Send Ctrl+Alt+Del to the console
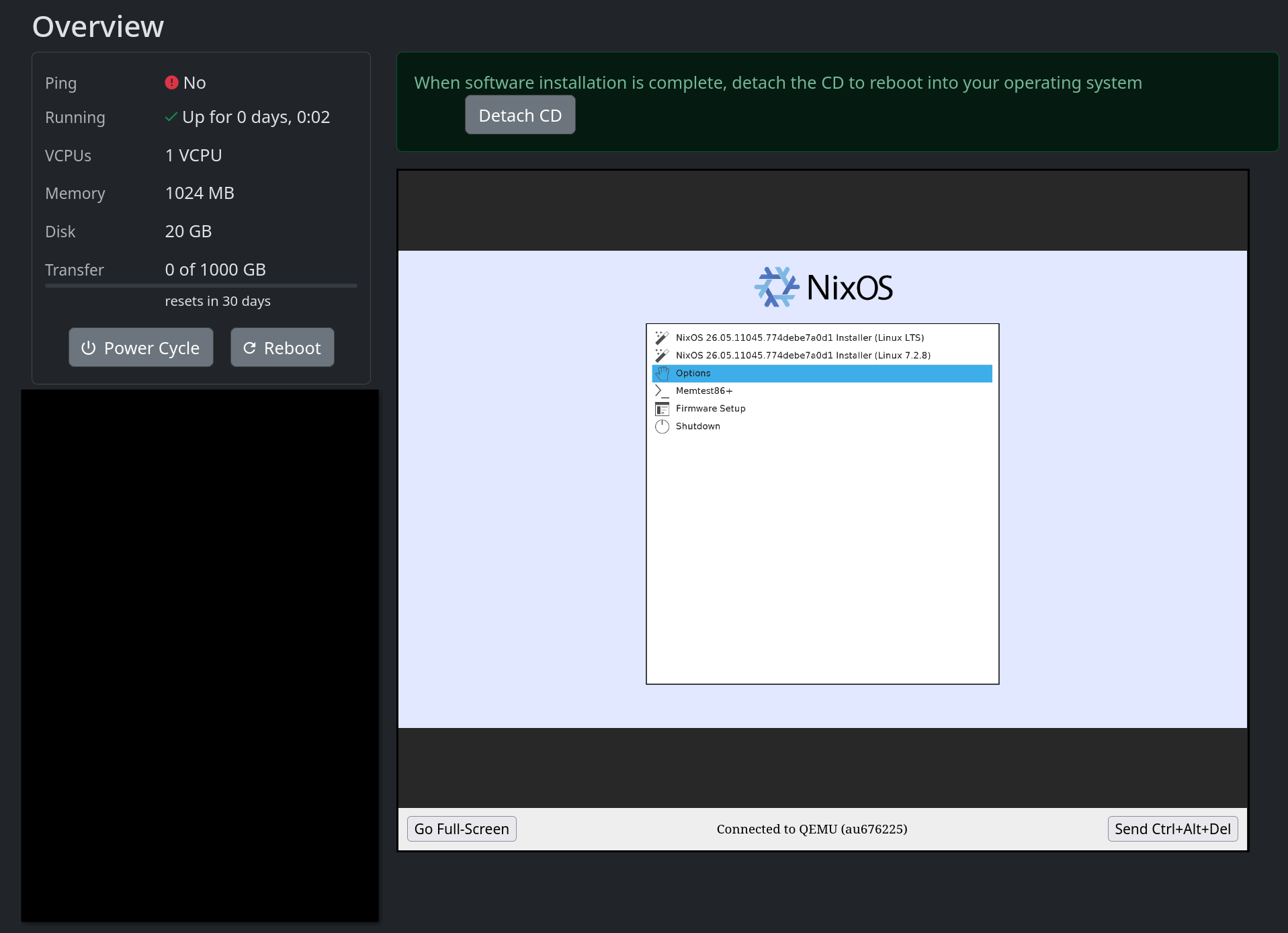Screen dimensions: 1288x933 click(1172, 829)
